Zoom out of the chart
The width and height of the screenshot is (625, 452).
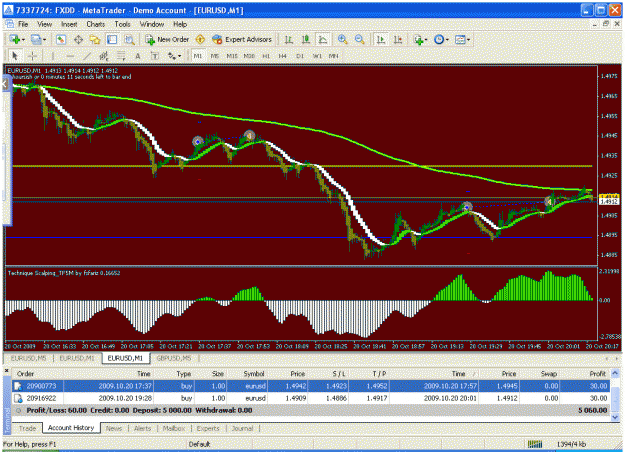coord(360,39)
